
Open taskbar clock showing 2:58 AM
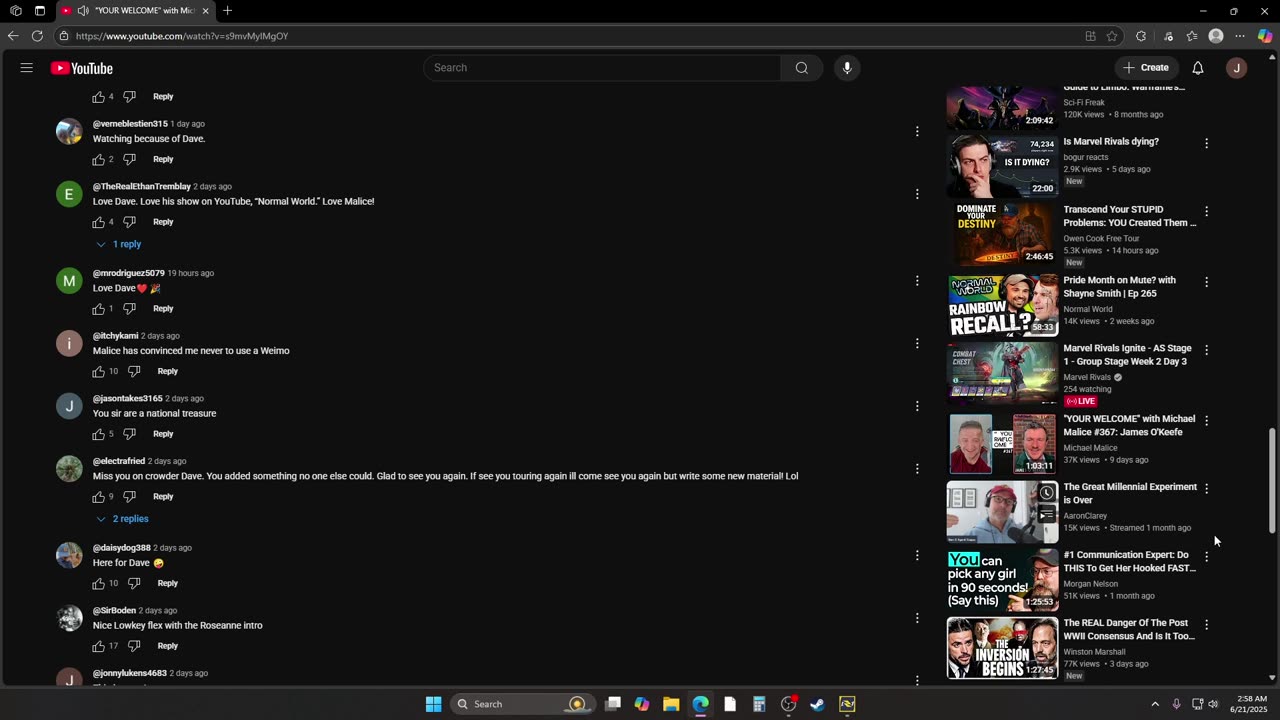[x=1251, y=704]
